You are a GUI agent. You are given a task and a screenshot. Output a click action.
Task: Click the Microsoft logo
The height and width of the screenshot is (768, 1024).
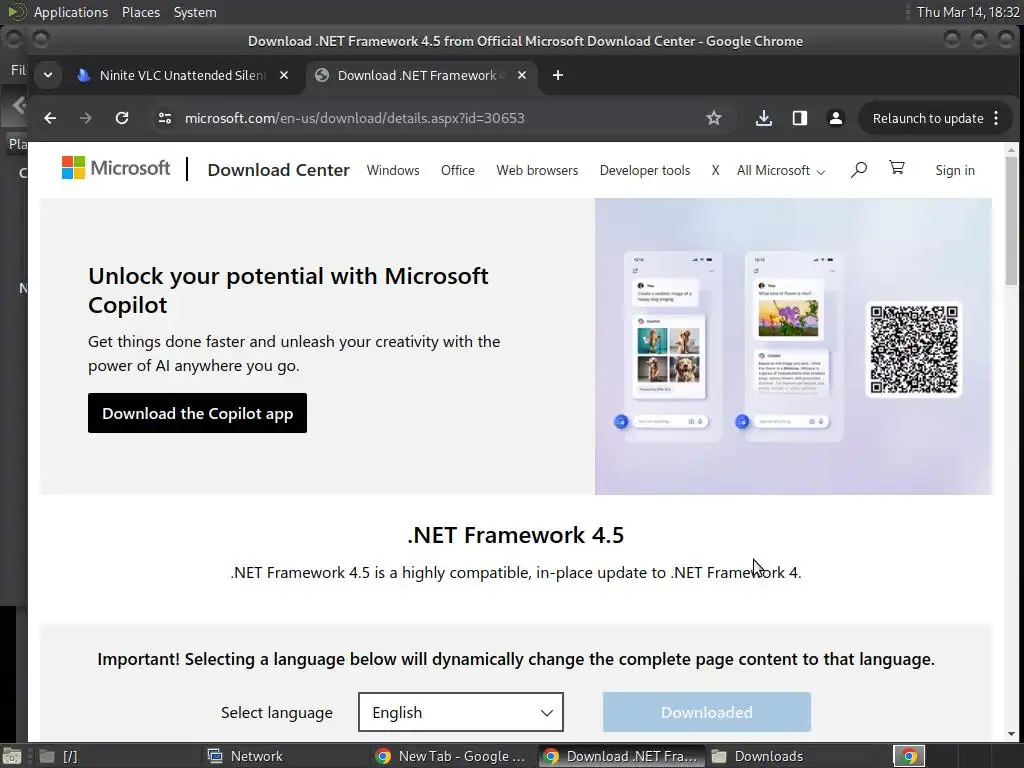click(116, 168)
